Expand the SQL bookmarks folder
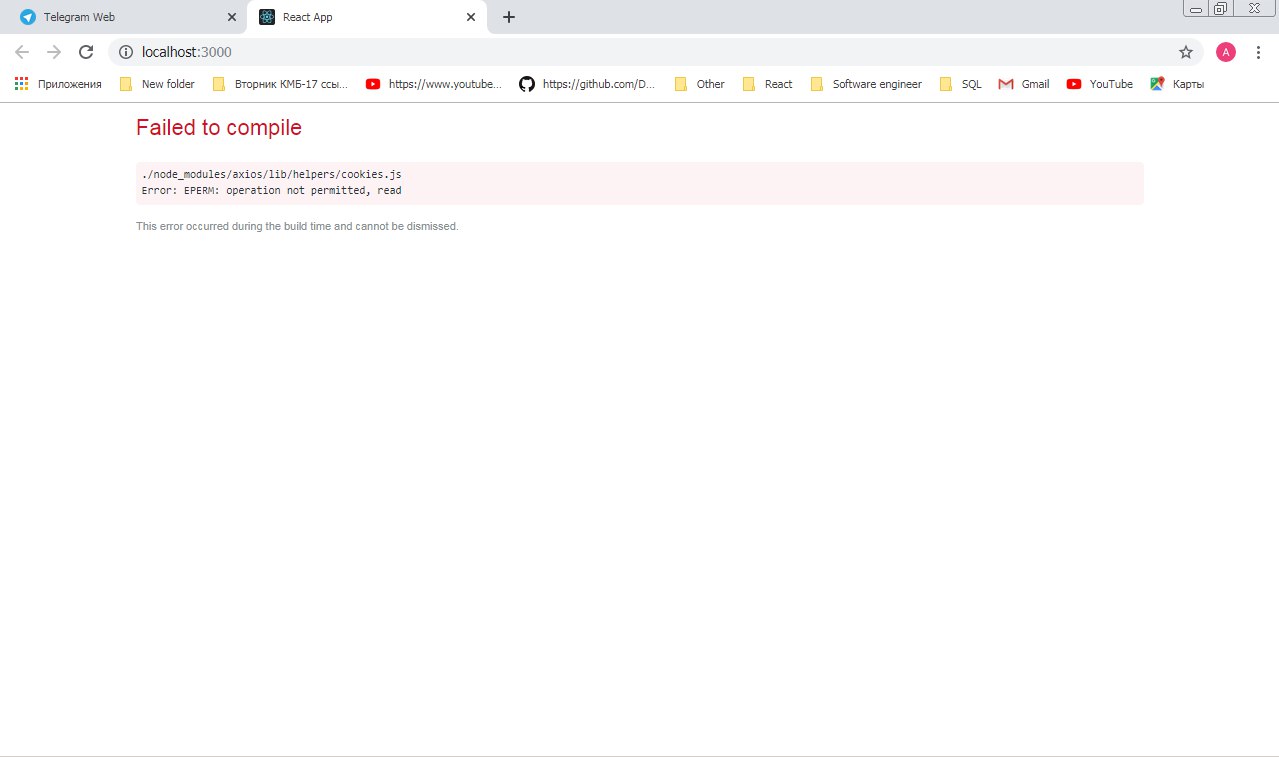The width and height of the screenshot is (1279, 757). (961, 84)
